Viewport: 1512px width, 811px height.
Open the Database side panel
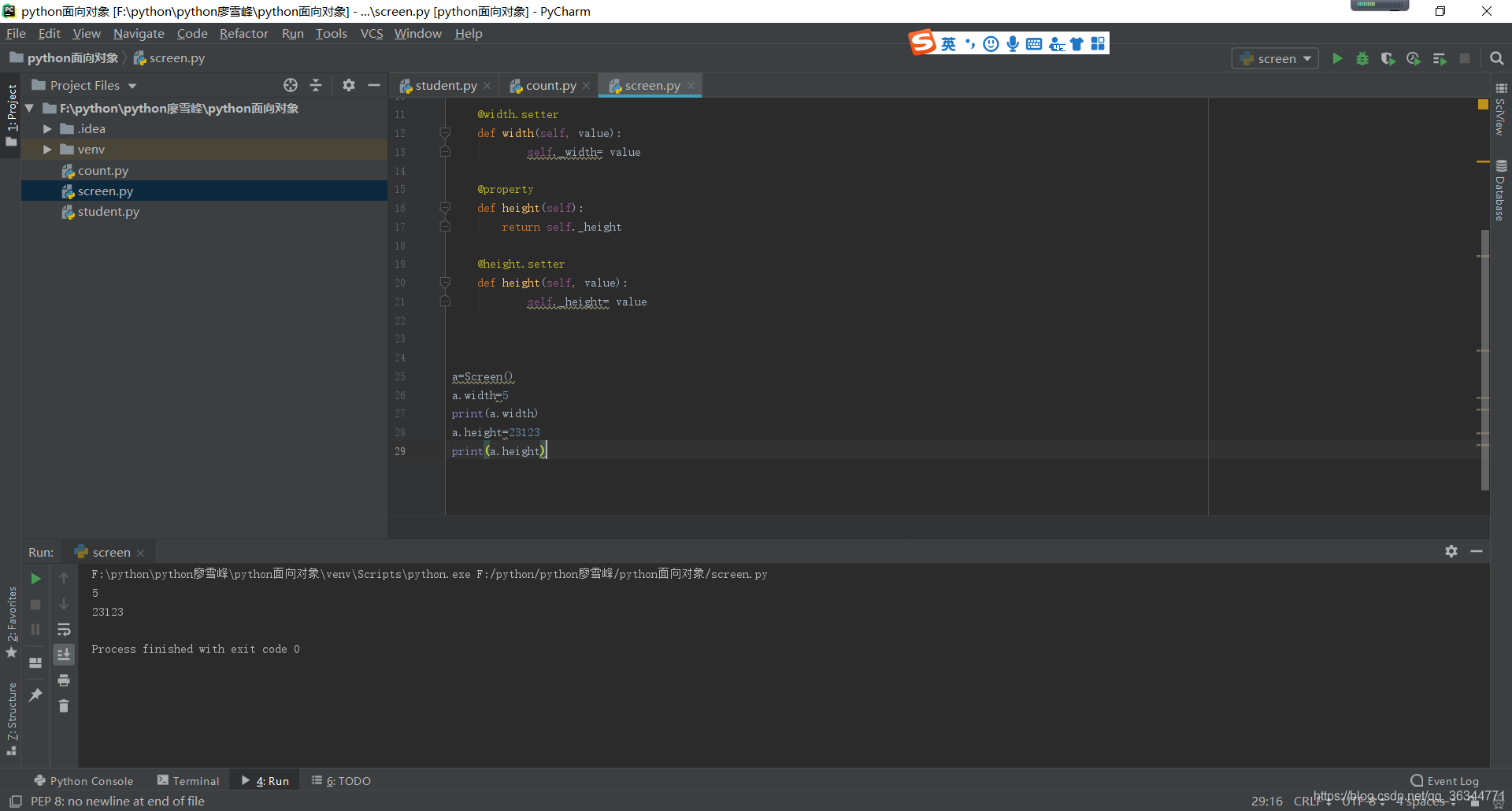tap(1501, 191)
